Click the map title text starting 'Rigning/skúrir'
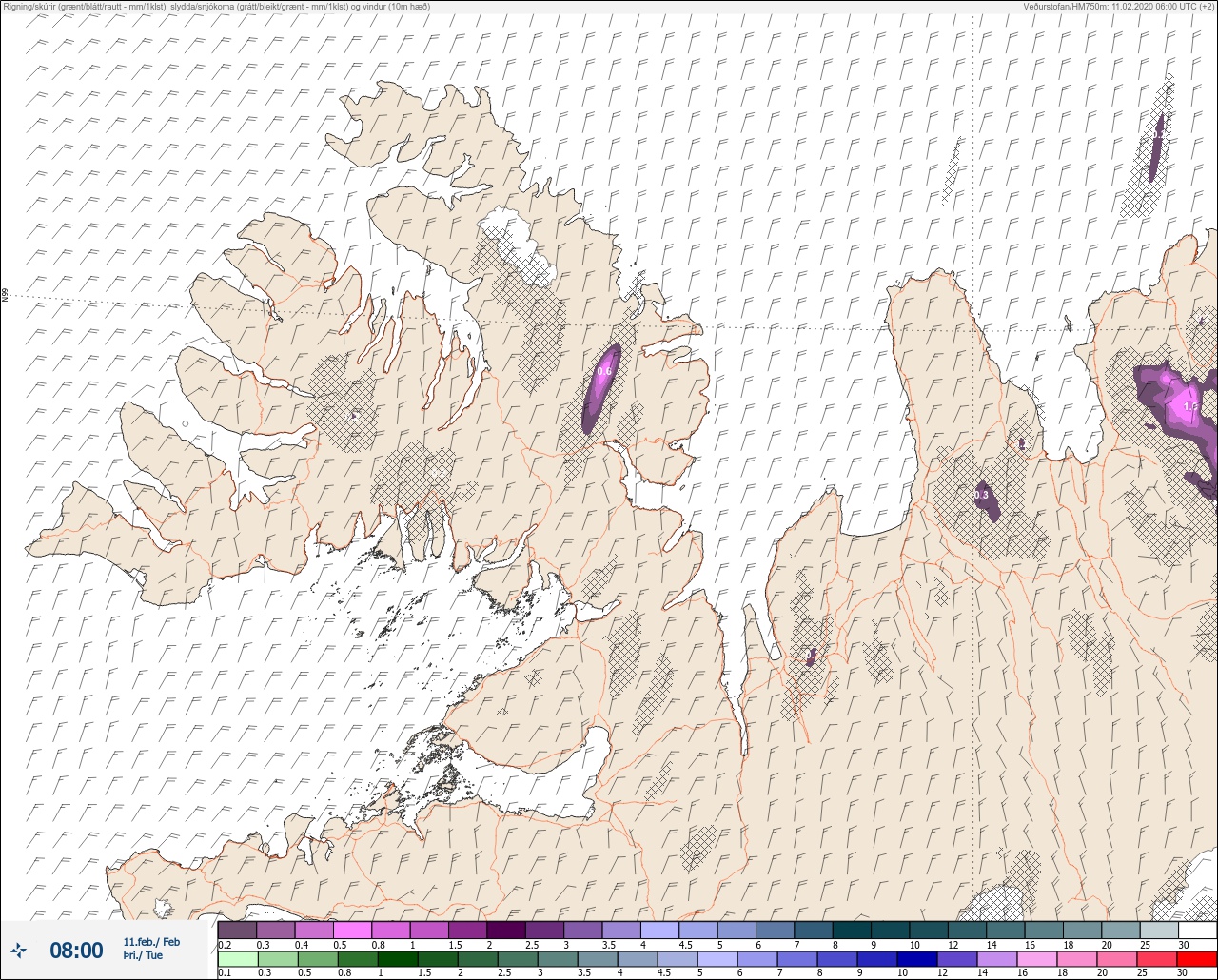 (216, 7)
